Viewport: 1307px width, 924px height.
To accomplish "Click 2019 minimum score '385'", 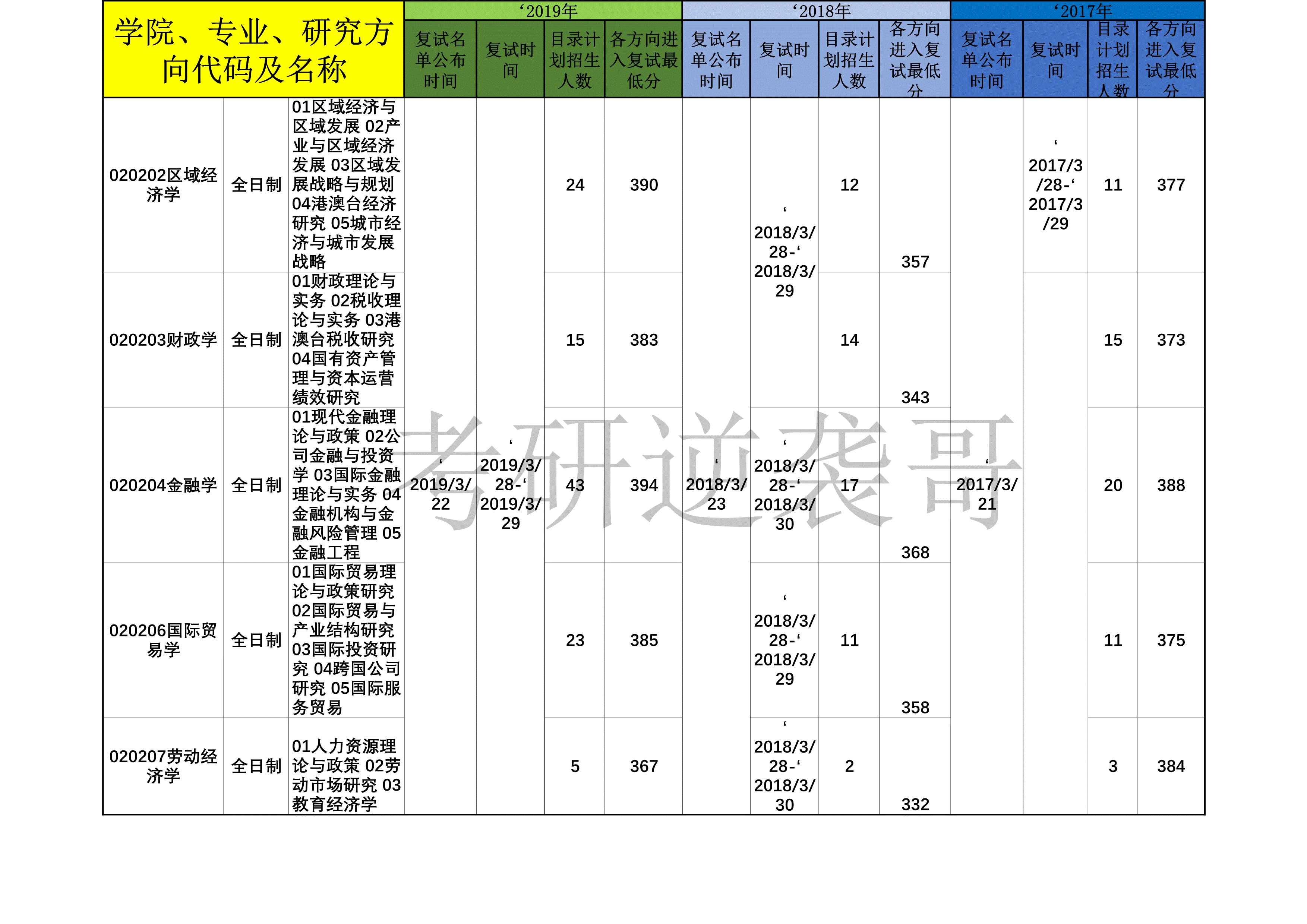I will pos(644,640).
